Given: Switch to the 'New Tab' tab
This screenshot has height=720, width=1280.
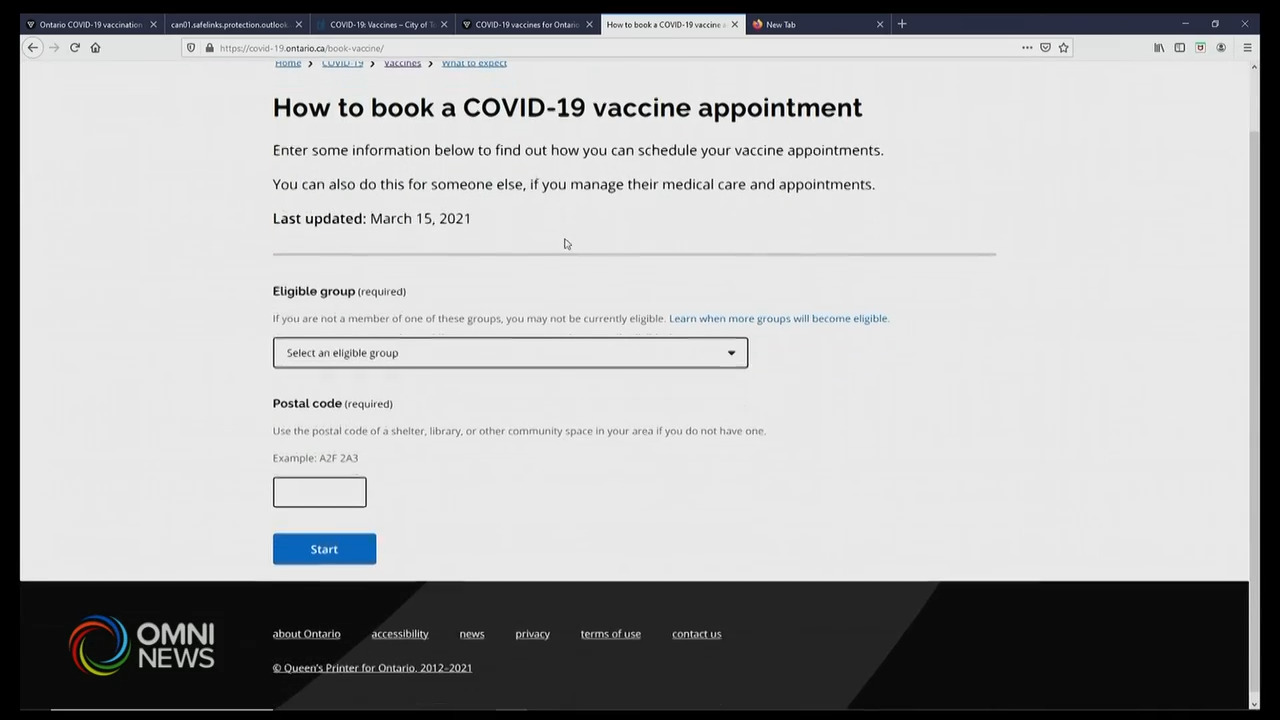Looking at the screenshot, I should pyautogui.click(x=810, y=24).
